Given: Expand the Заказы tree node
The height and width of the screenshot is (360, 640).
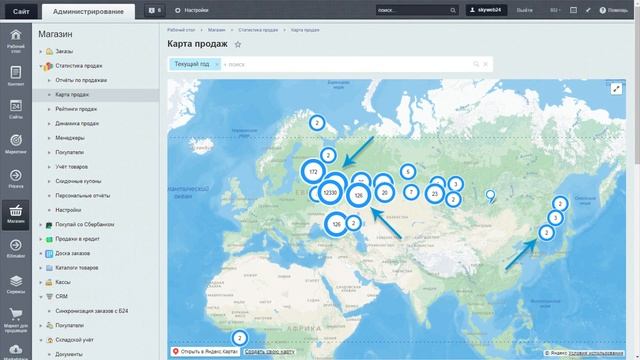Looking at the screenshot, I should coord(40,51).
